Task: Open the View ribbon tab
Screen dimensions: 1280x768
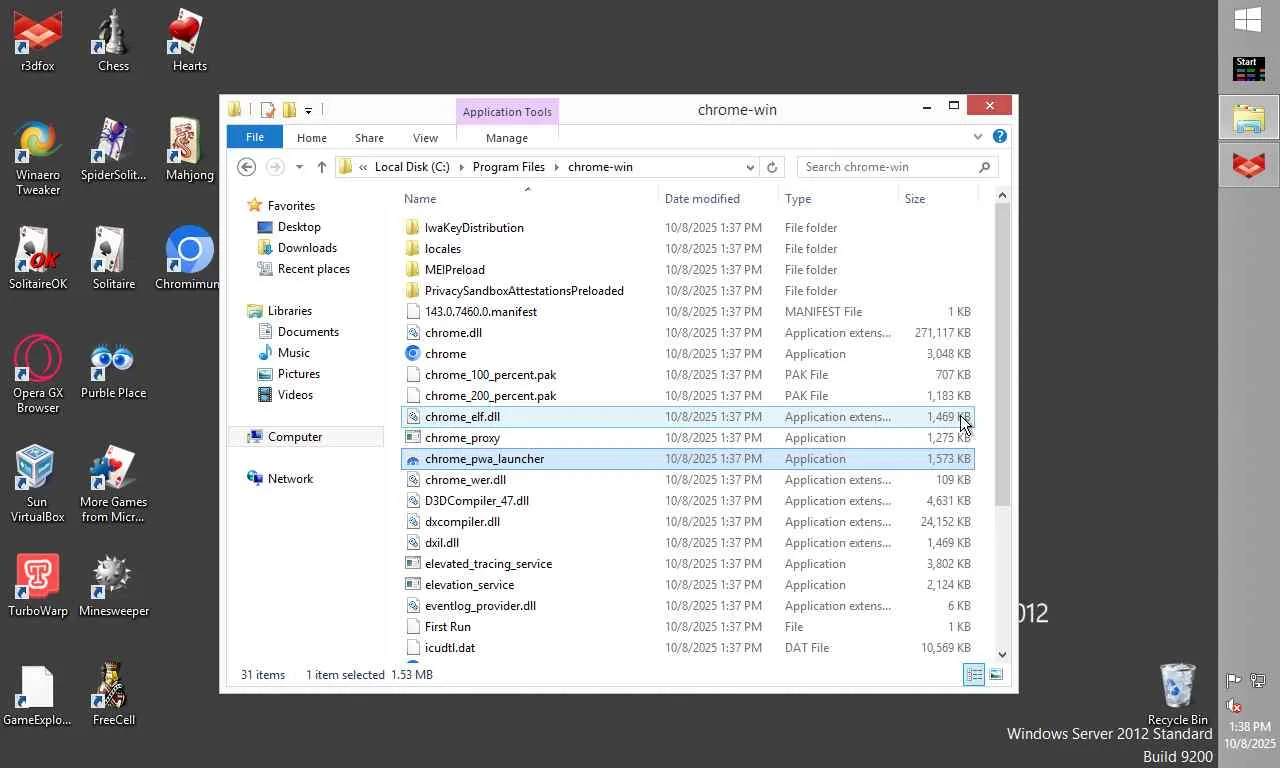Action: click(425, 138)
